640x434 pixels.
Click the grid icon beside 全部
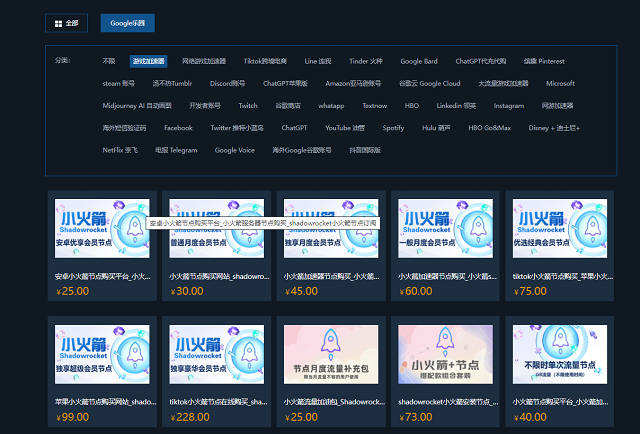pos(58,24)
